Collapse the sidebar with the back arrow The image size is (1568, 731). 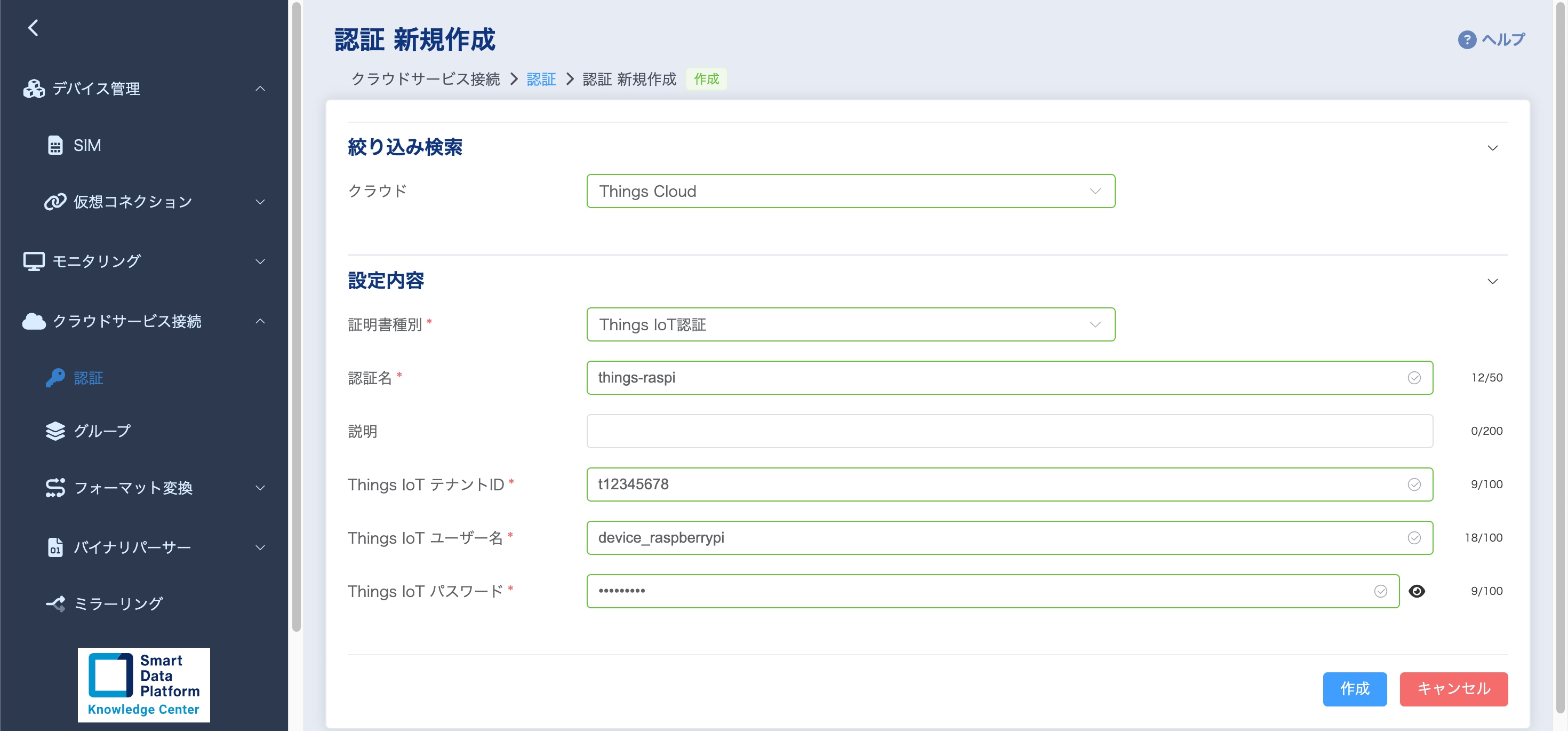34,27
